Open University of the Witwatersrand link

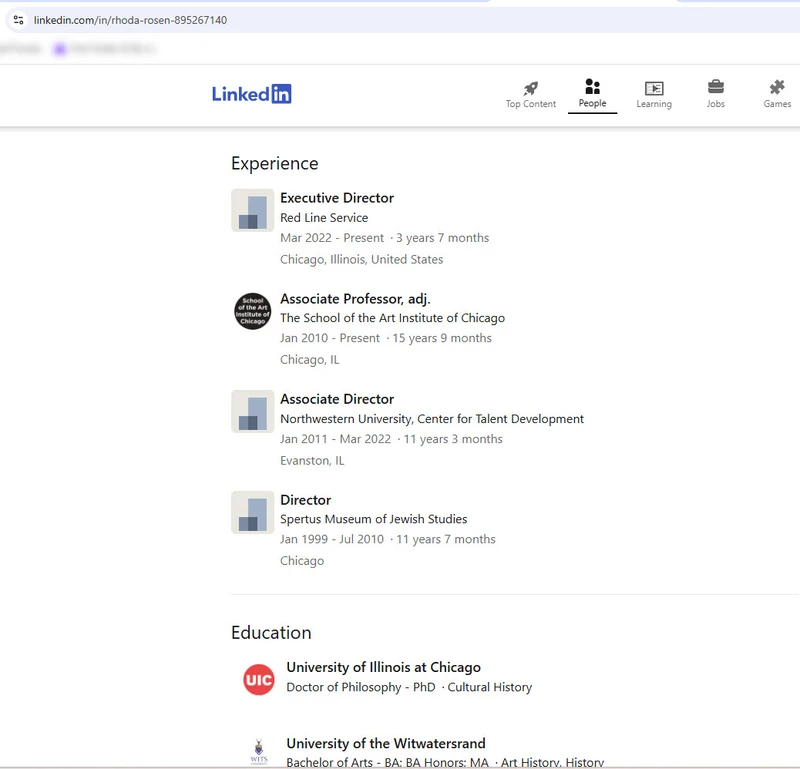386,743
